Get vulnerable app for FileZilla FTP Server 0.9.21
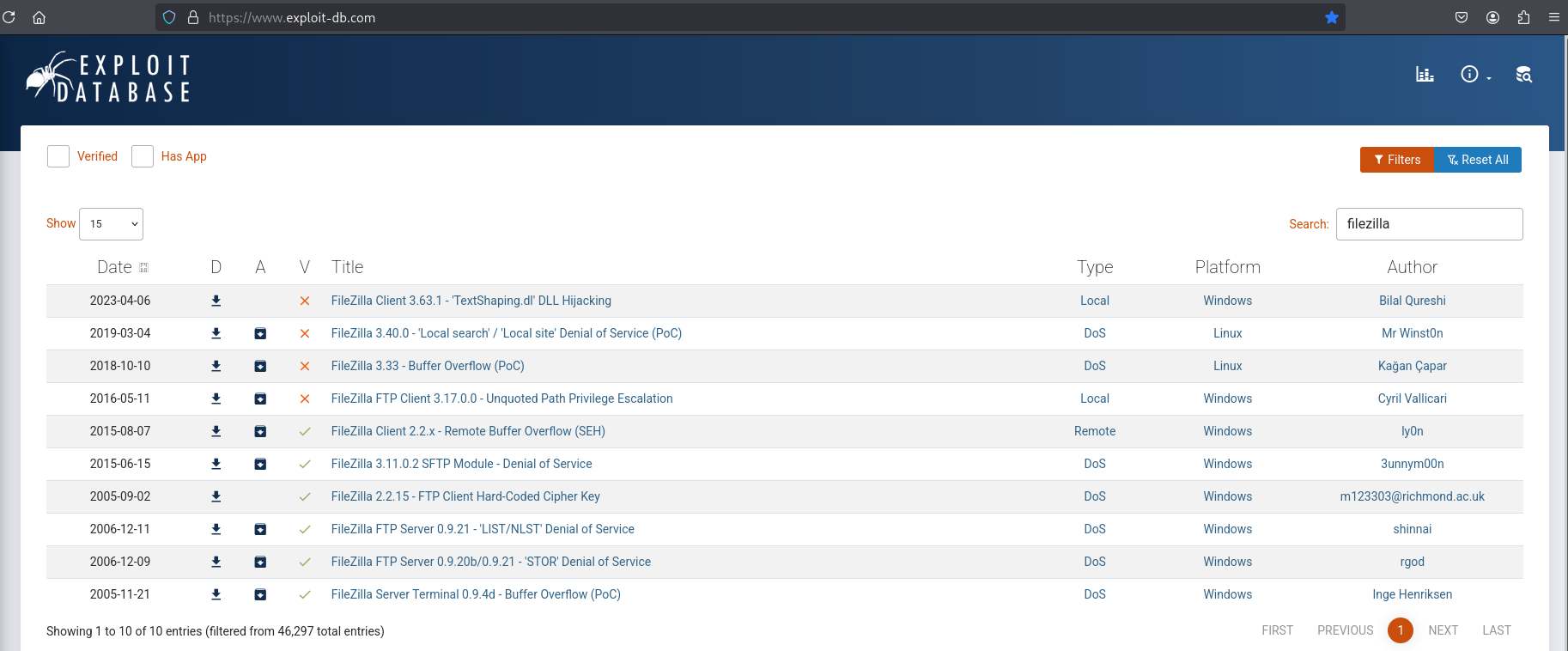The image size is (1568, 651). click(x=260, y=529)
